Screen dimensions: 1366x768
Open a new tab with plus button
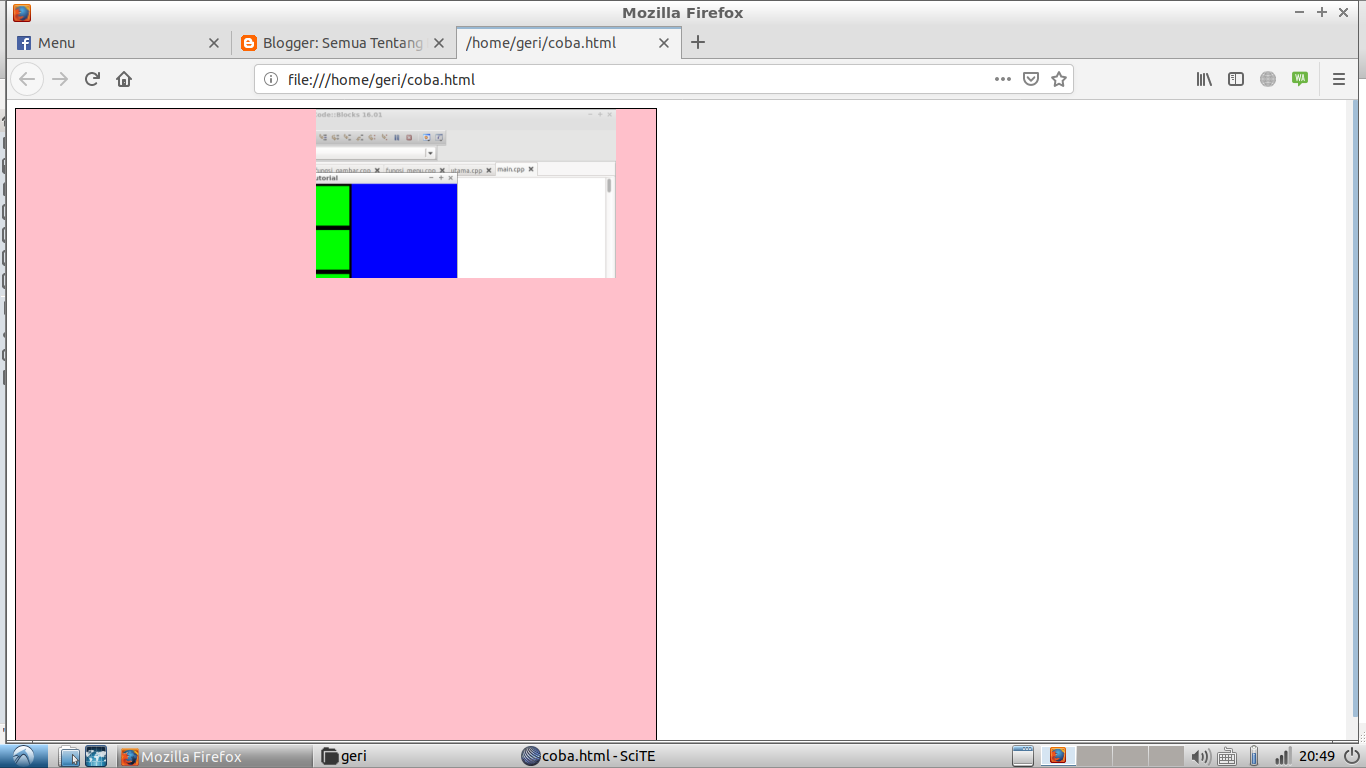[x=698, y=42]
